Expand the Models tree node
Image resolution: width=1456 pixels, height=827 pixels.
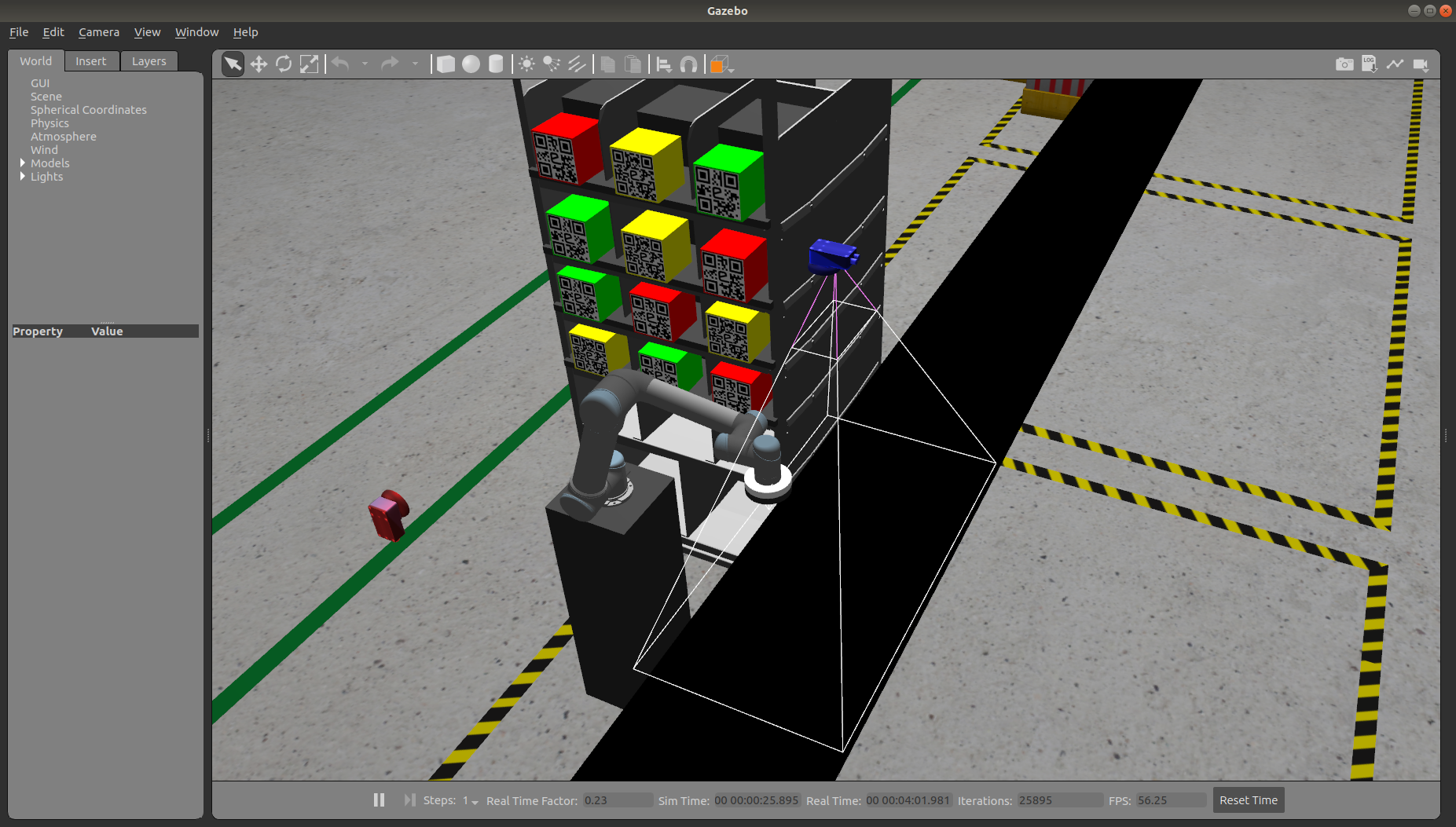tap(22, 163)
